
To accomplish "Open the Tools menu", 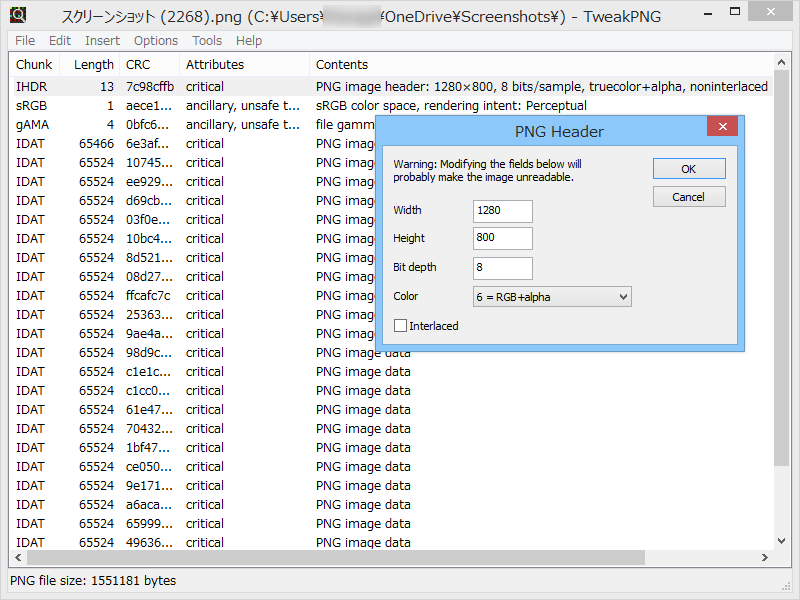I will point(207,40).
